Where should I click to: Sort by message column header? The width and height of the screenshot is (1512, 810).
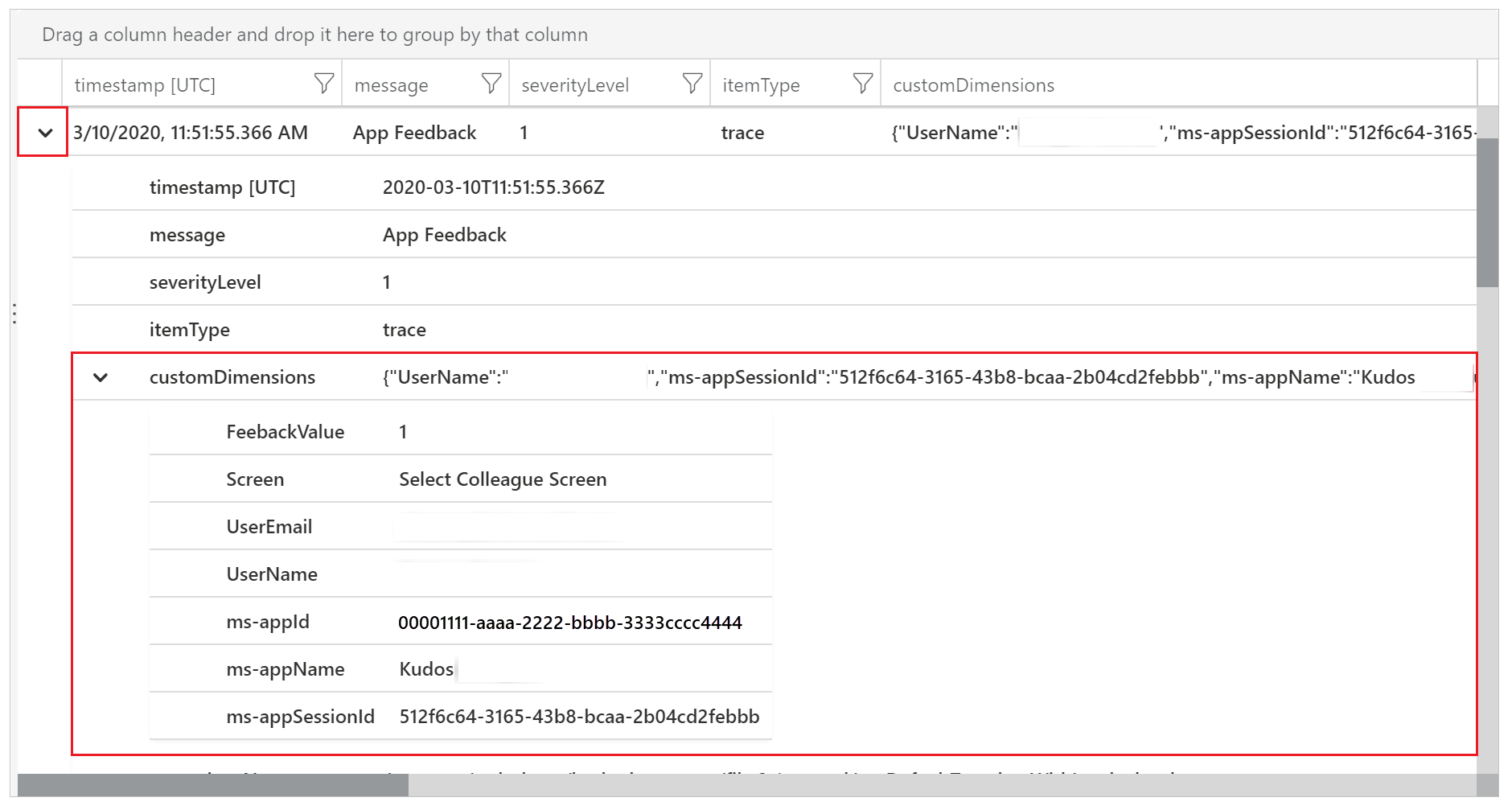point(392,85)
